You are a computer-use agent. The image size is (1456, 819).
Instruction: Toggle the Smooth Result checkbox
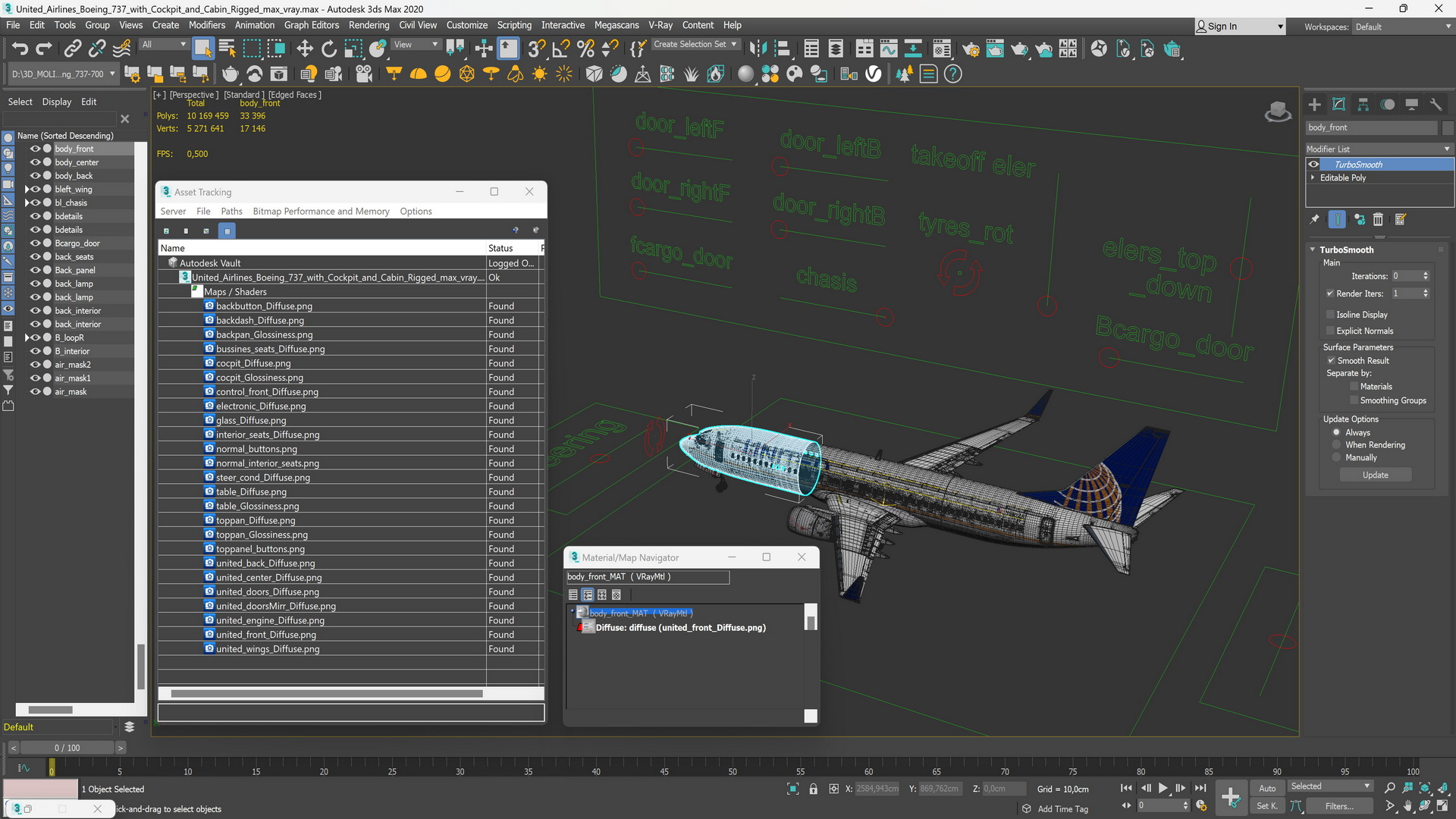point(1331,361)
